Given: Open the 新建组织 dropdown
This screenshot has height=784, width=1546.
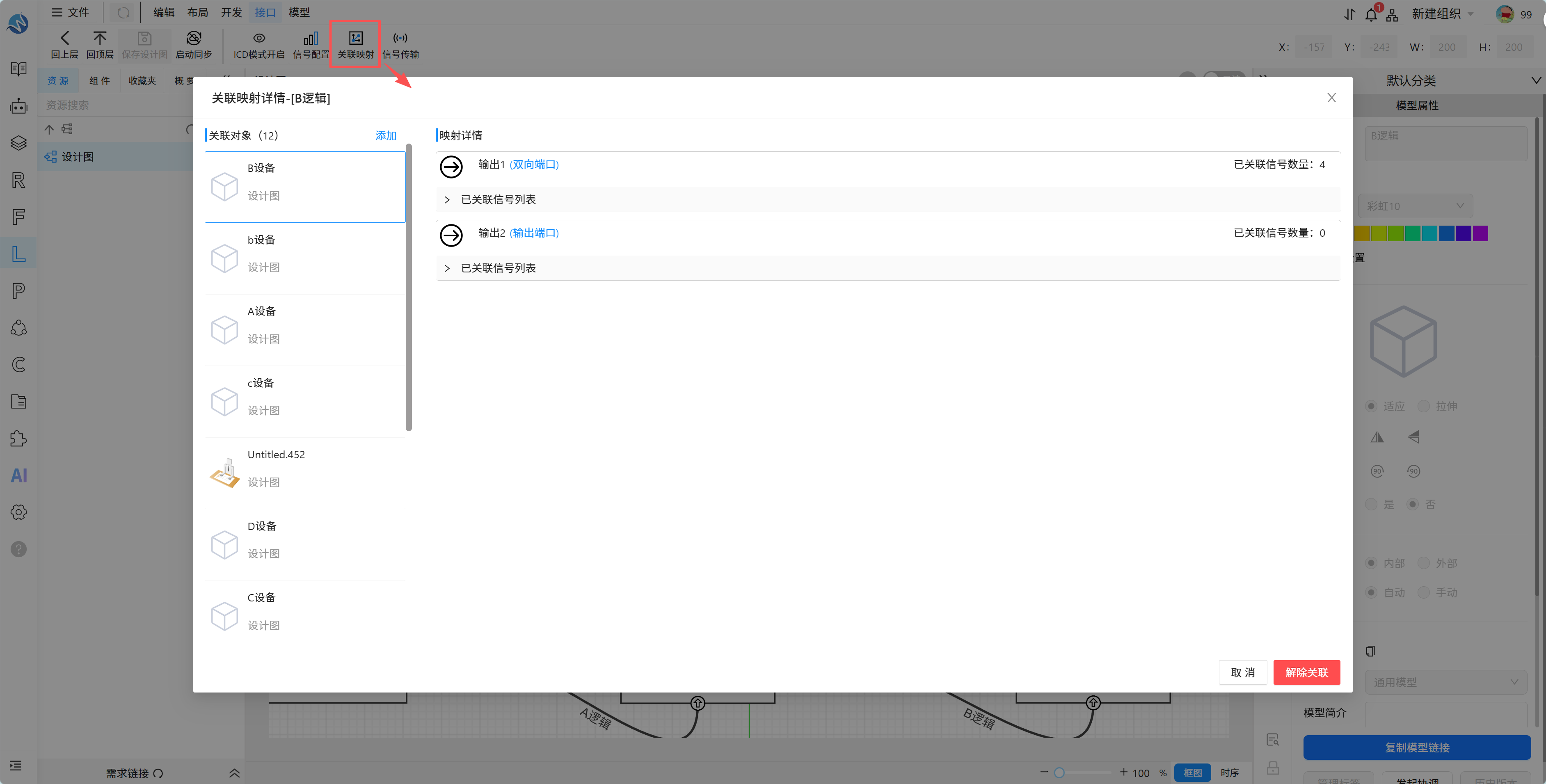Looking at the screenshot, I should pyautogui.click(x=1442, y=13).
